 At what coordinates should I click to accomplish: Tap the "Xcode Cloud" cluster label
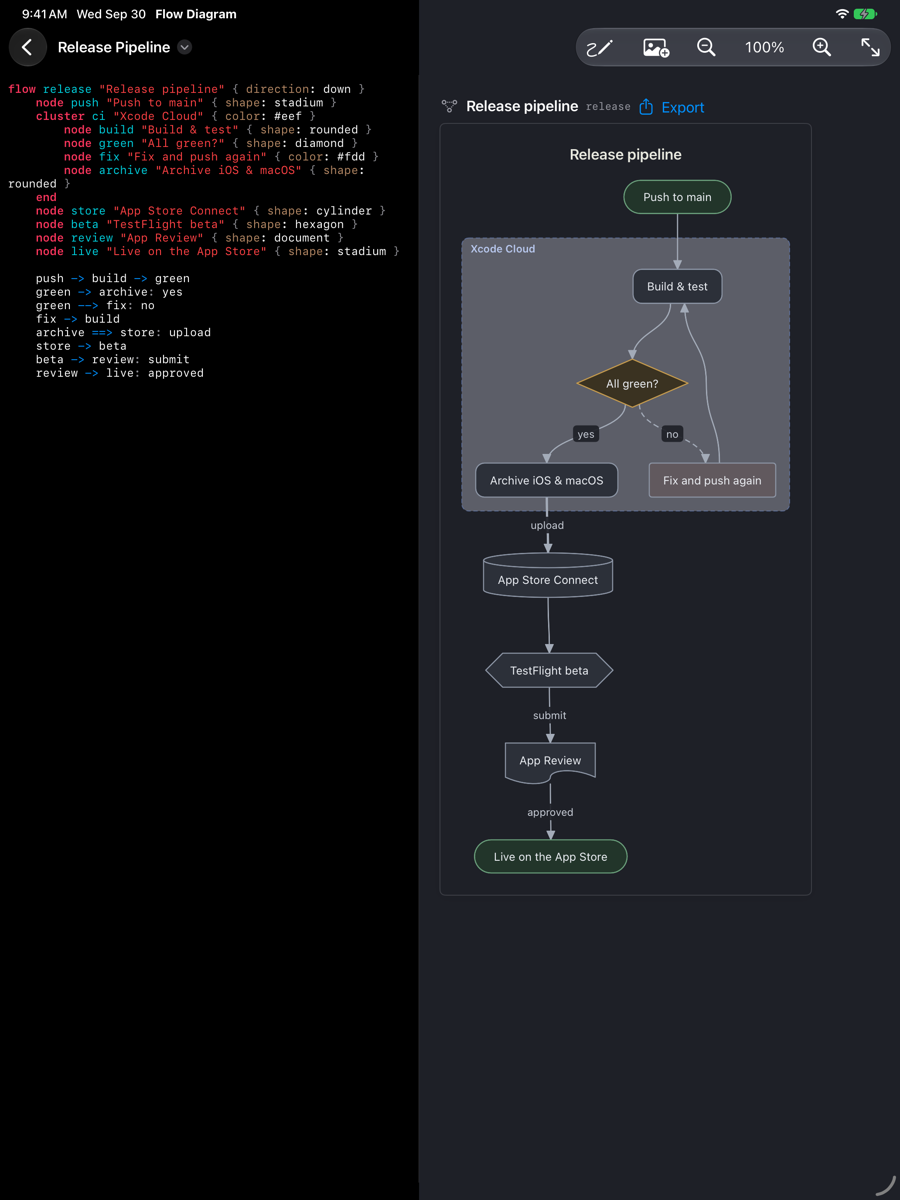(503, 249)
